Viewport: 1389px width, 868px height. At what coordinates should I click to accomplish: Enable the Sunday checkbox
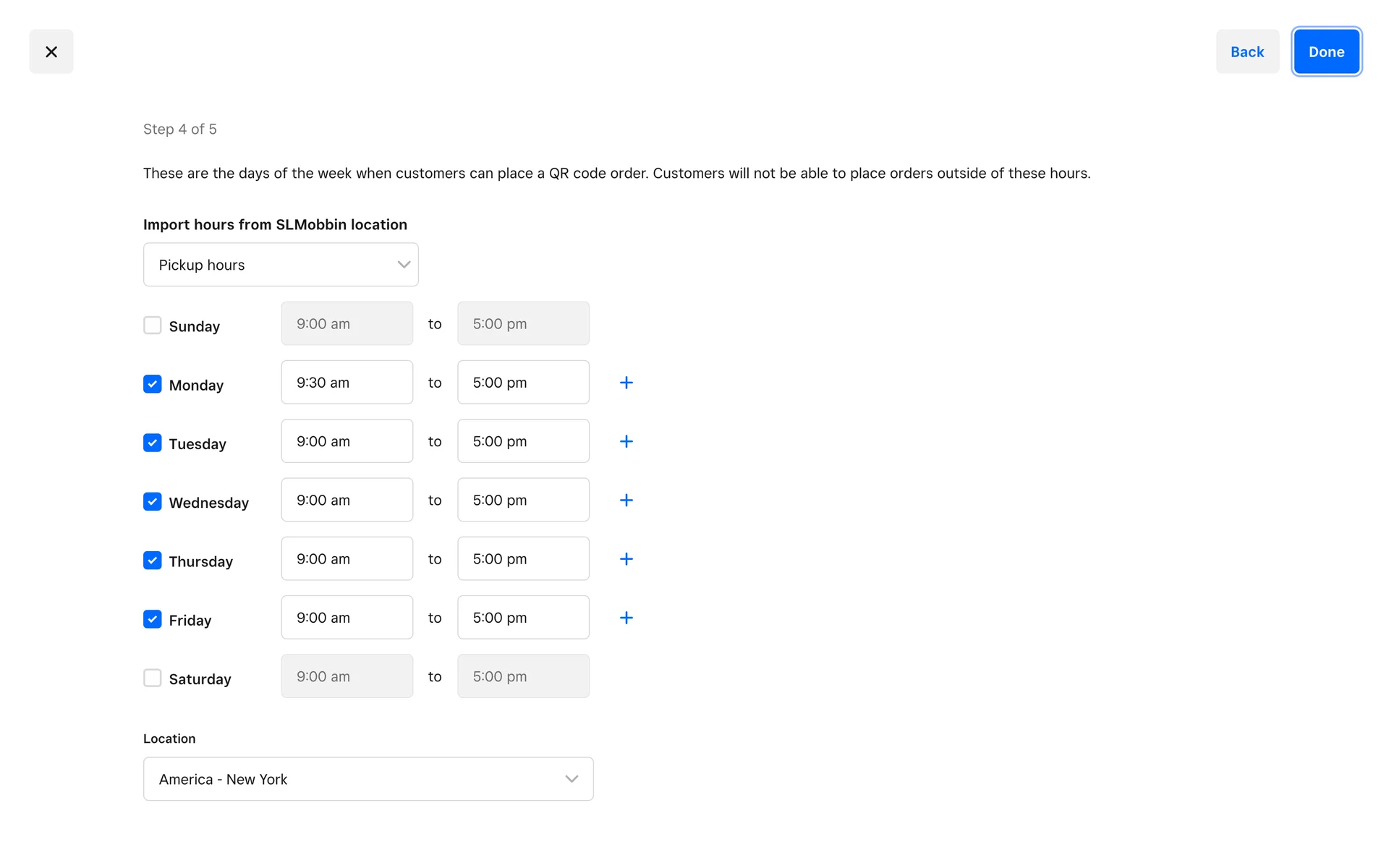coord(153,325)
